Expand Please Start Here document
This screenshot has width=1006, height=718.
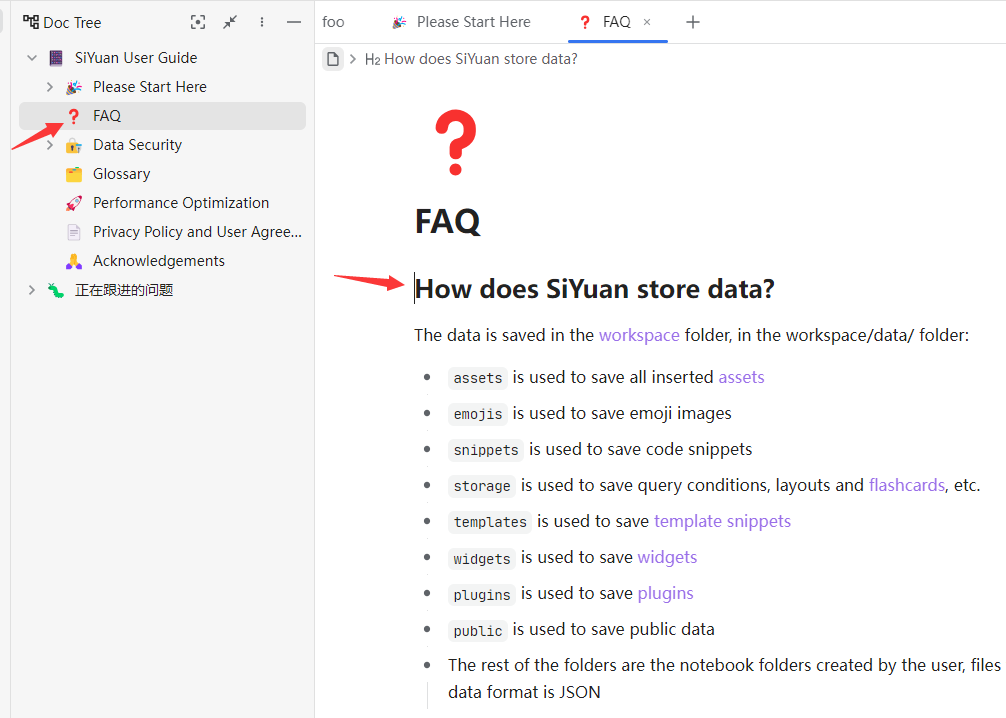(x=49, y=87)
